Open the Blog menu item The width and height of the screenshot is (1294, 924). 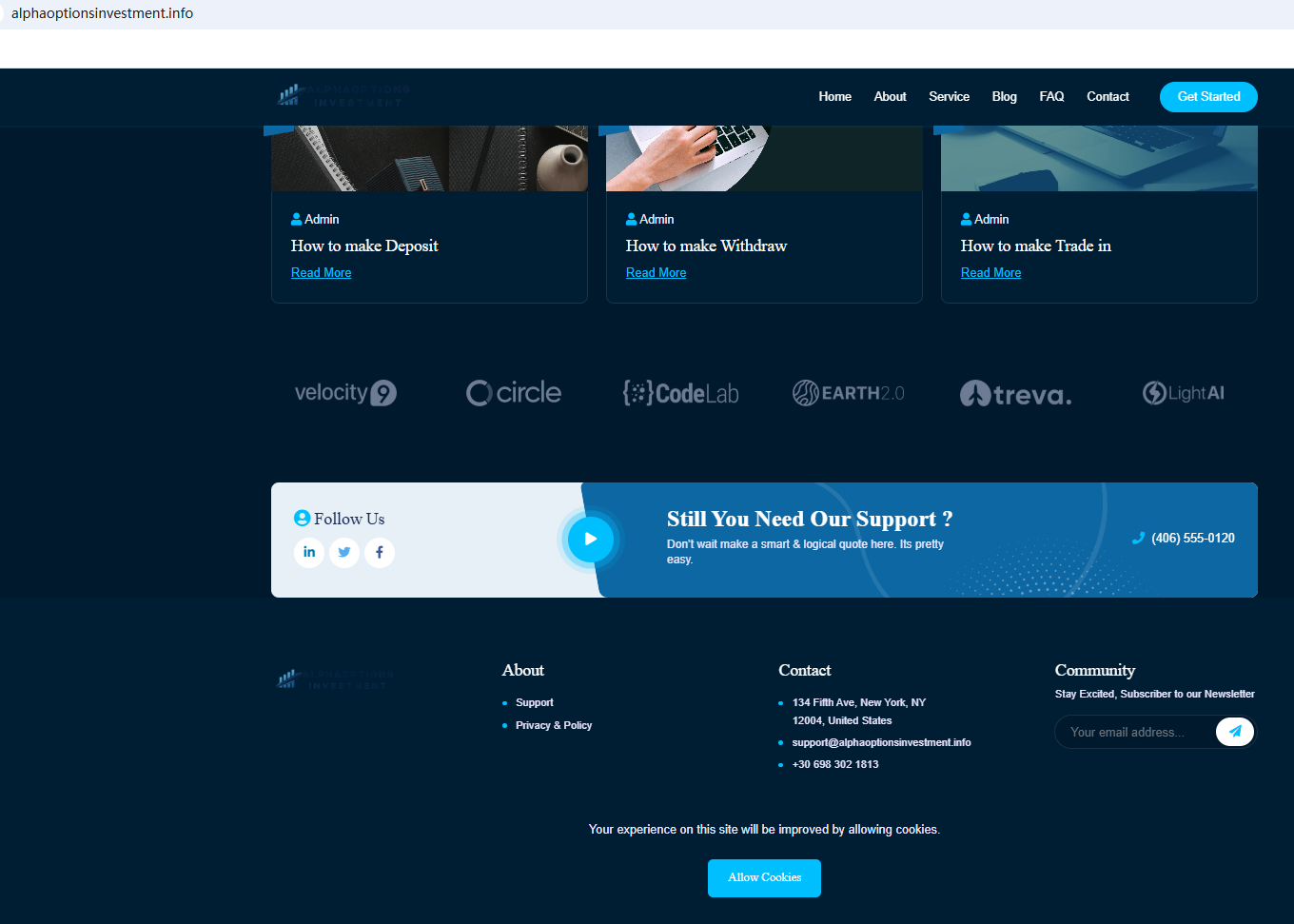pos(1005,97)
